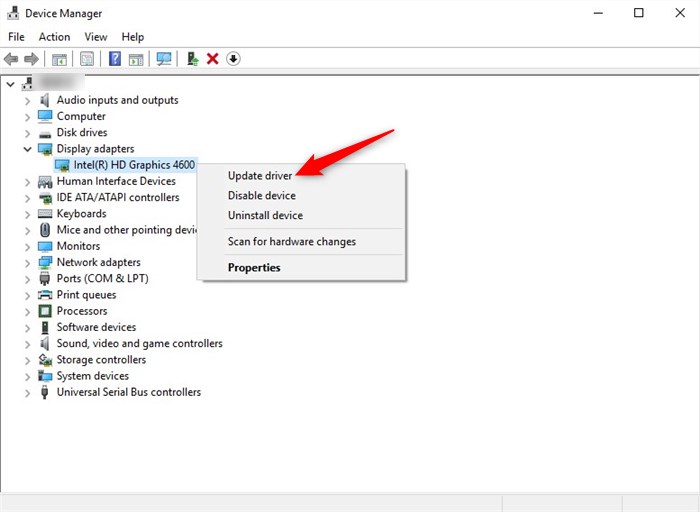Expand the Computer category chevron

coord(28,117)
